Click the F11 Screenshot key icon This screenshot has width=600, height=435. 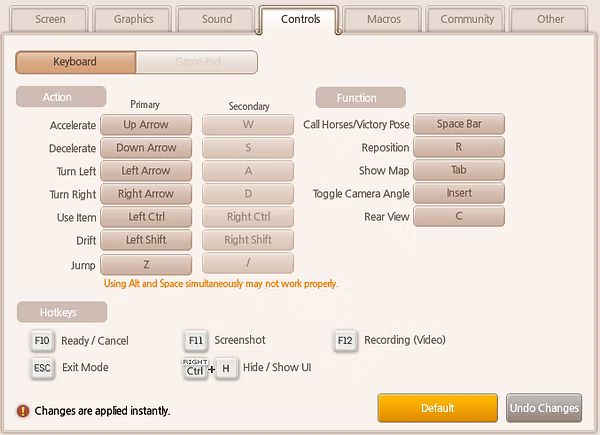coord(196,341)
